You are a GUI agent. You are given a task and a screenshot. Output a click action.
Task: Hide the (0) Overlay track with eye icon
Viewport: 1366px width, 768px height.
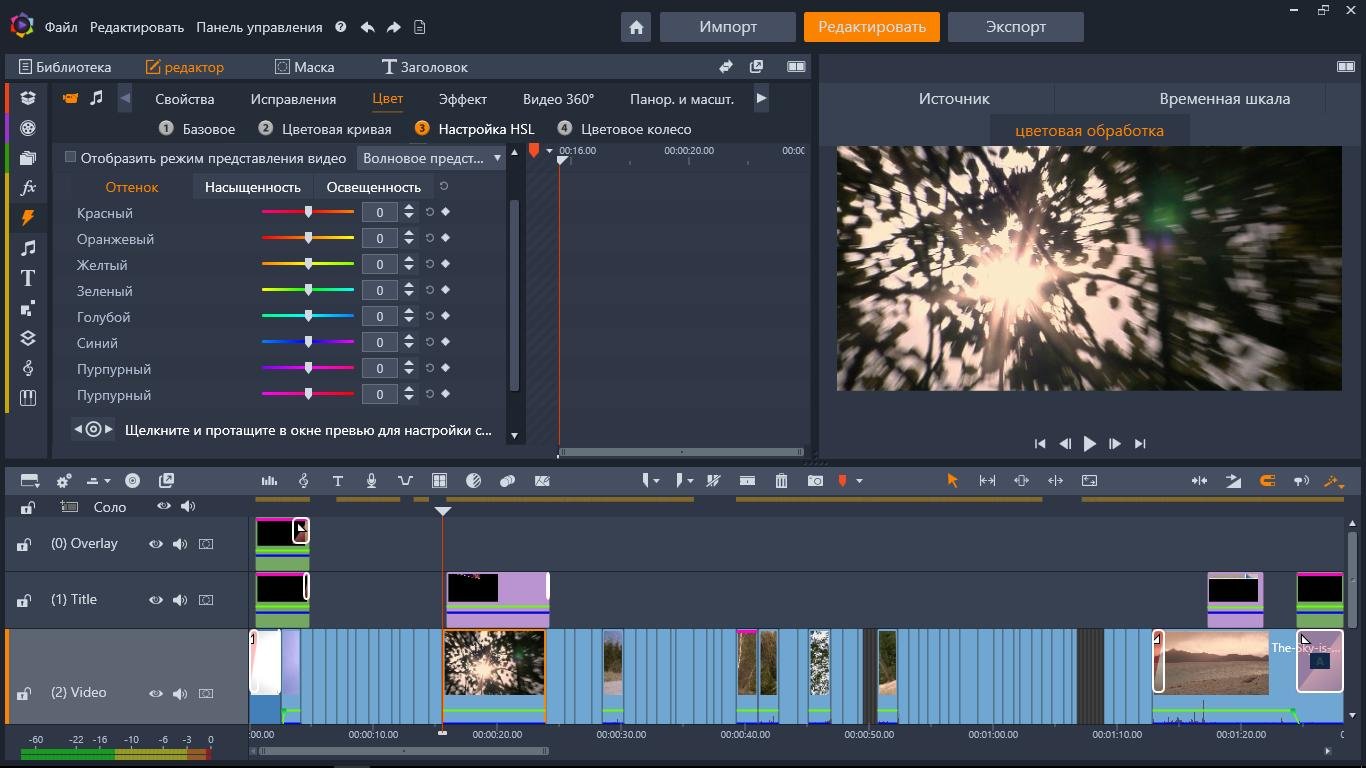(156, 544)
